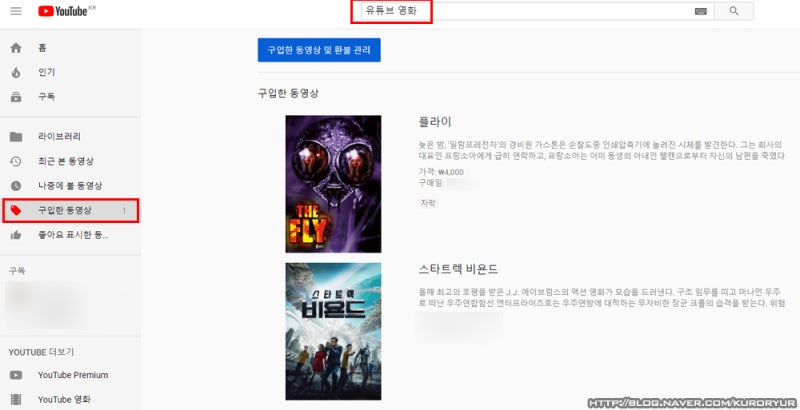Screen dimensions: 800x410
Task: Click the 라이브러리 folder icon
Action: coord(16,137)
